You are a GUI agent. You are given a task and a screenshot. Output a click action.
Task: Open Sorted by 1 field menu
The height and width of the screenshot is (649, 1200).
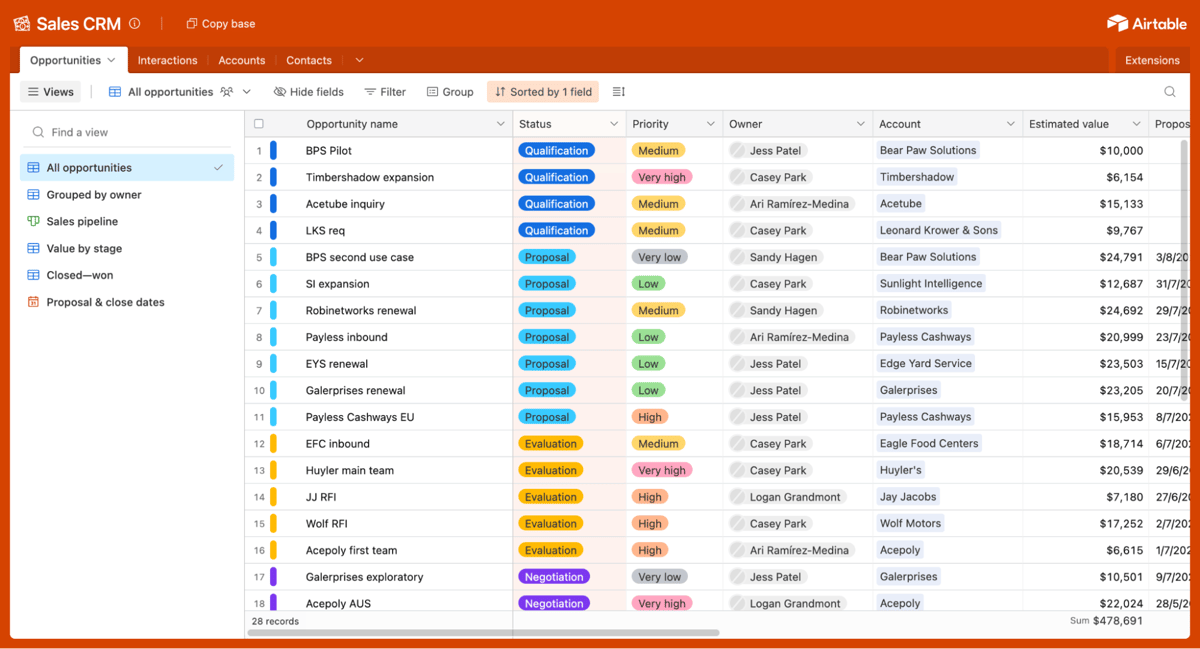click(543, 92)
